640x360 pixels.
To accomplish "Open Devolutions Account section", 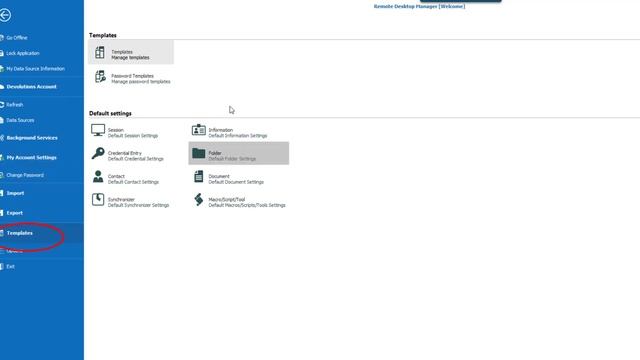I will point(31,87).
